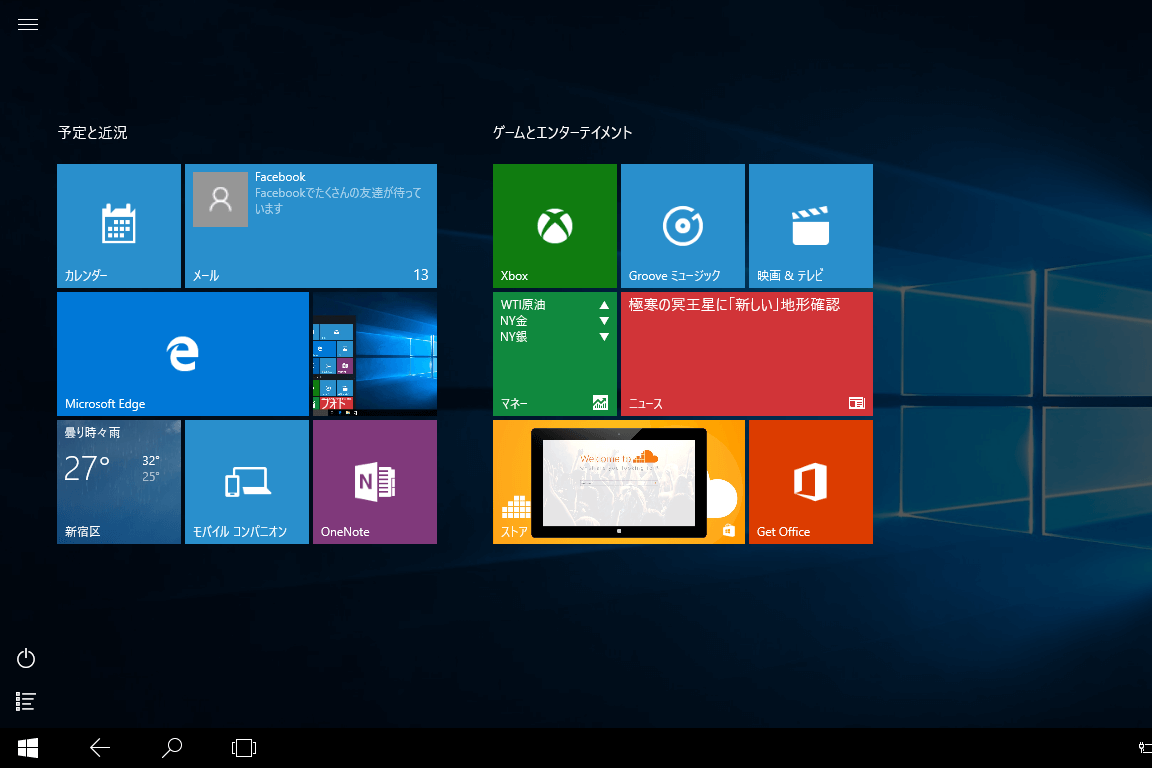
Task: Click the 27° temperature reading
Action: coord(87,468)
